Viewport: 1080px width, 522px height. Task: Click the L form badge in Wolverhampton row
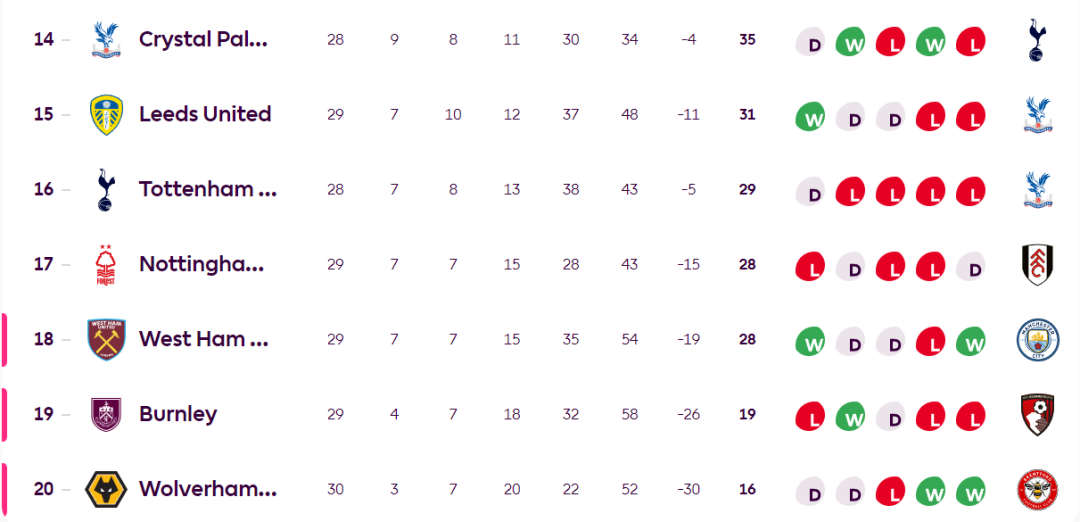click(891, 490)
